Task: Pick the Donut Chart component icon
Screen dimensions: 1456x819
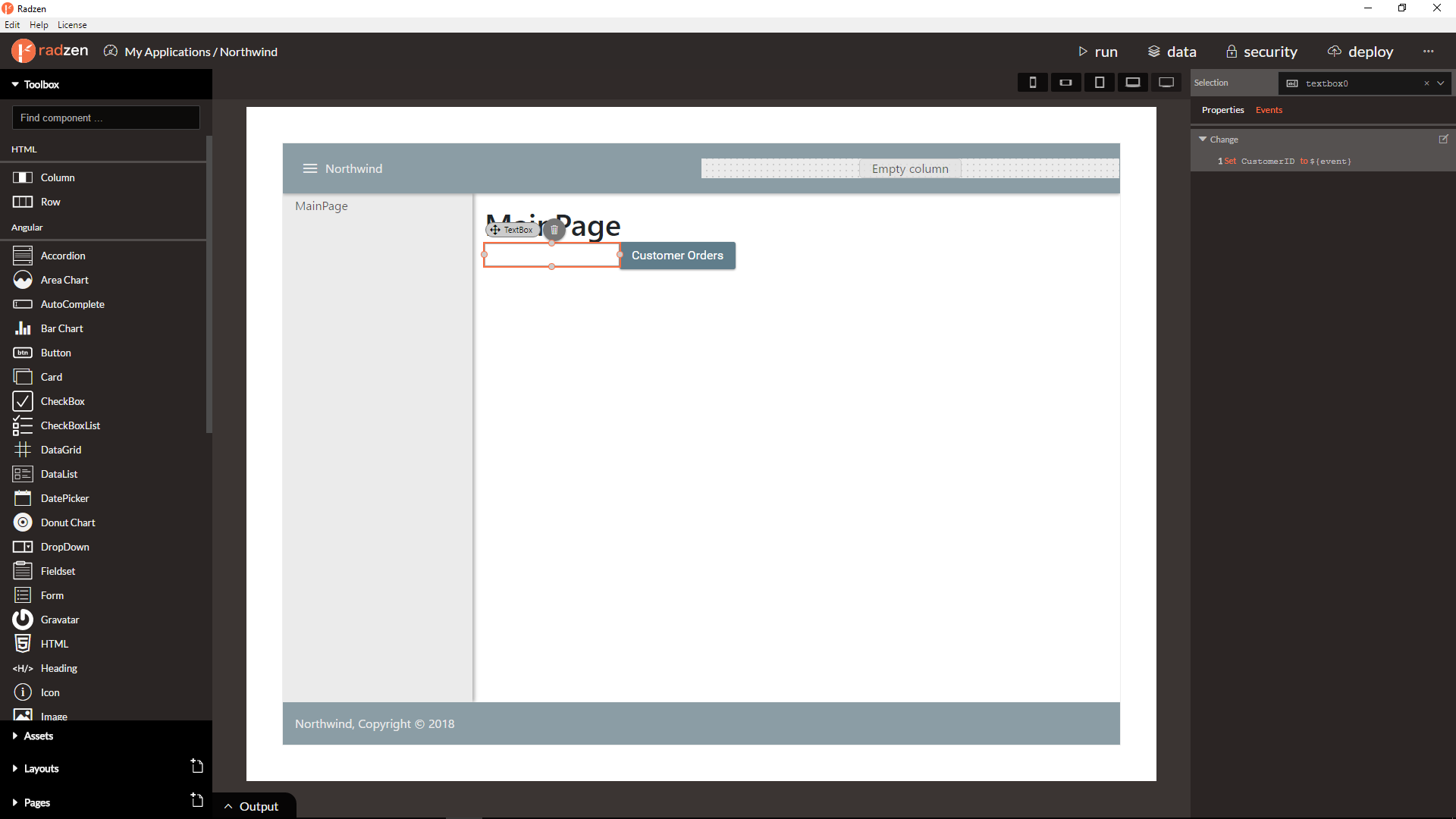Action: point(23,522)
